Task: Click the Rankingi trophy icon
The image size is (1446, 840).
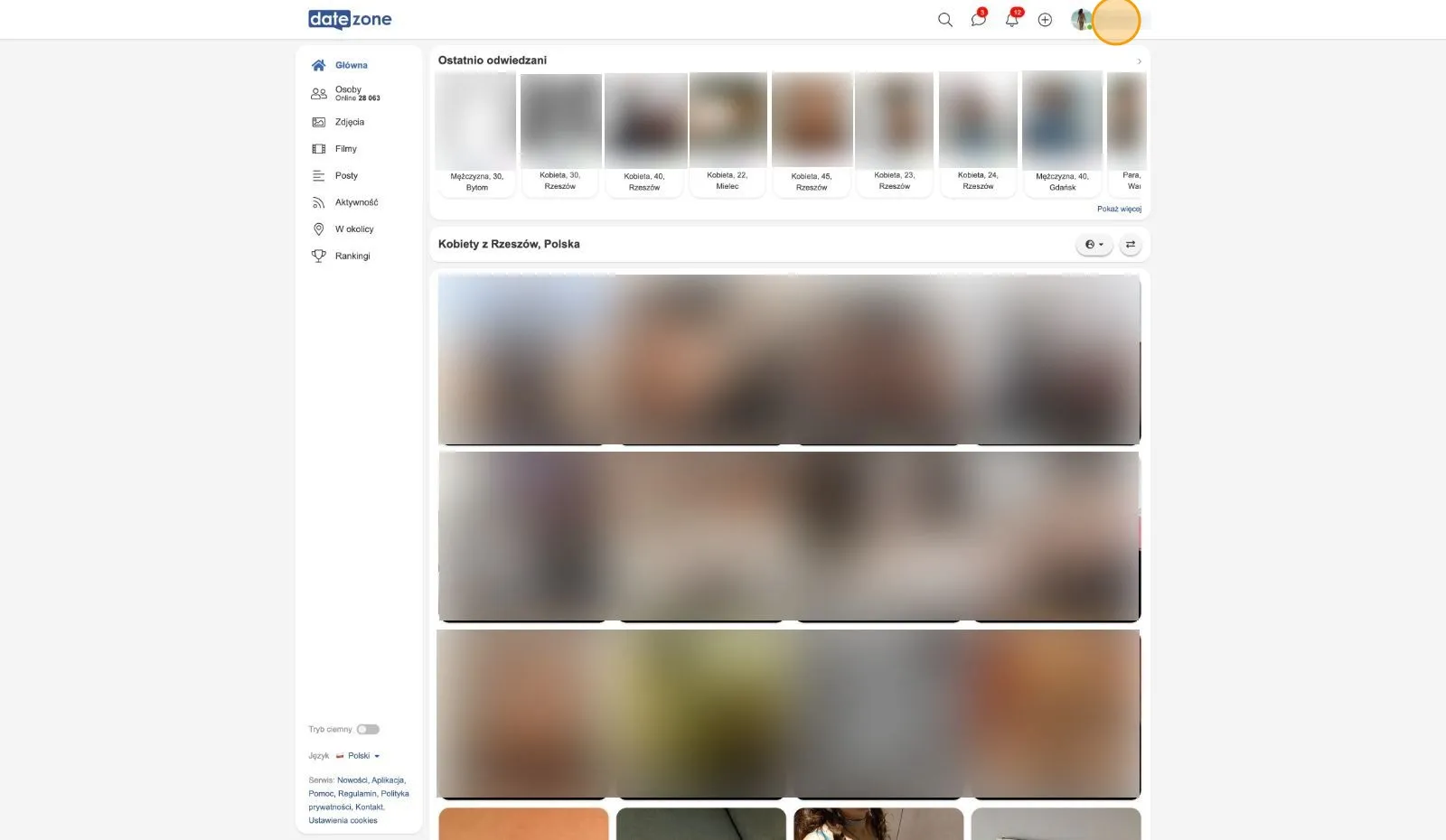Action: 318,257
